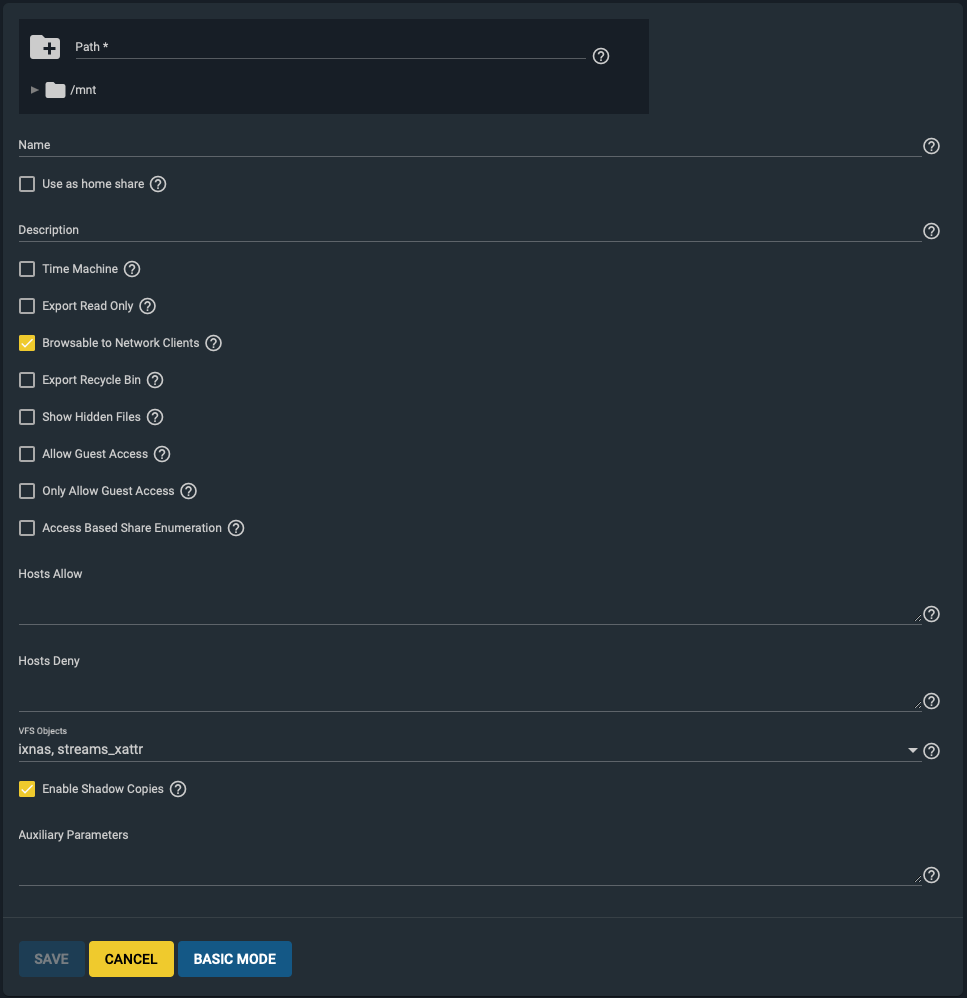
Task: Click into the Description input field
Action: (x=470, y=230)
